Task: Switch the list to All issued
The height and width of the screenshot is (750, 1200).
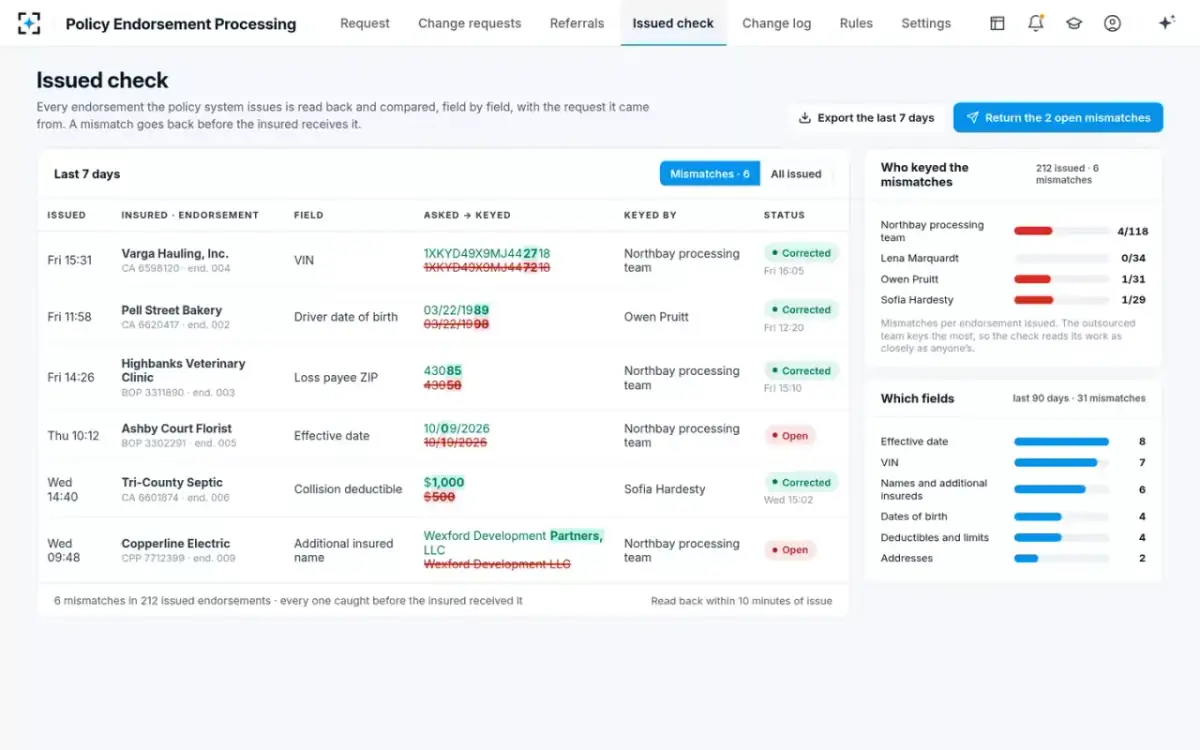Action: tap(796, 174)
